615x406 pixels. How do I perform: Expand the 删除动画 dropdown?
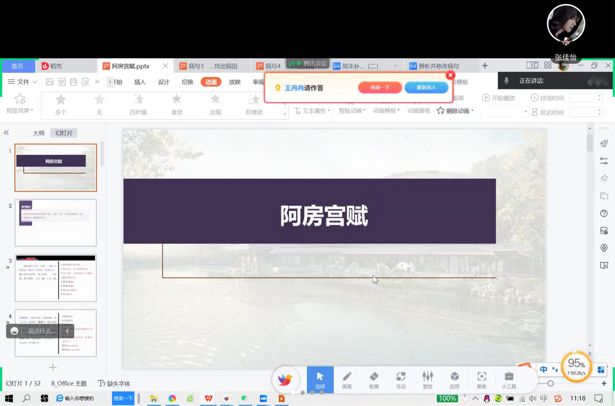click(x=456, y=111)
